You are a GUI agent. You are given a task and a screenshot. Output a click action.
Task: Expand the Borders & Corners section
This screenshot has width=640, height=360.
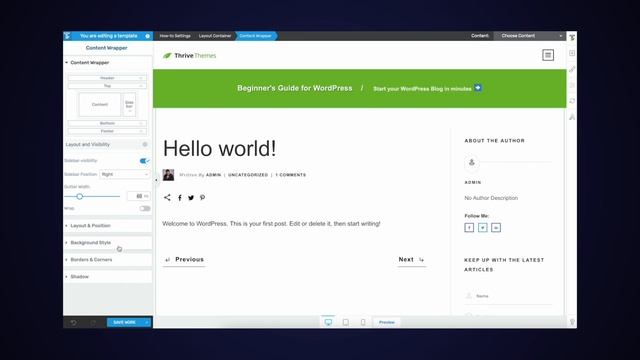(108, 260)
